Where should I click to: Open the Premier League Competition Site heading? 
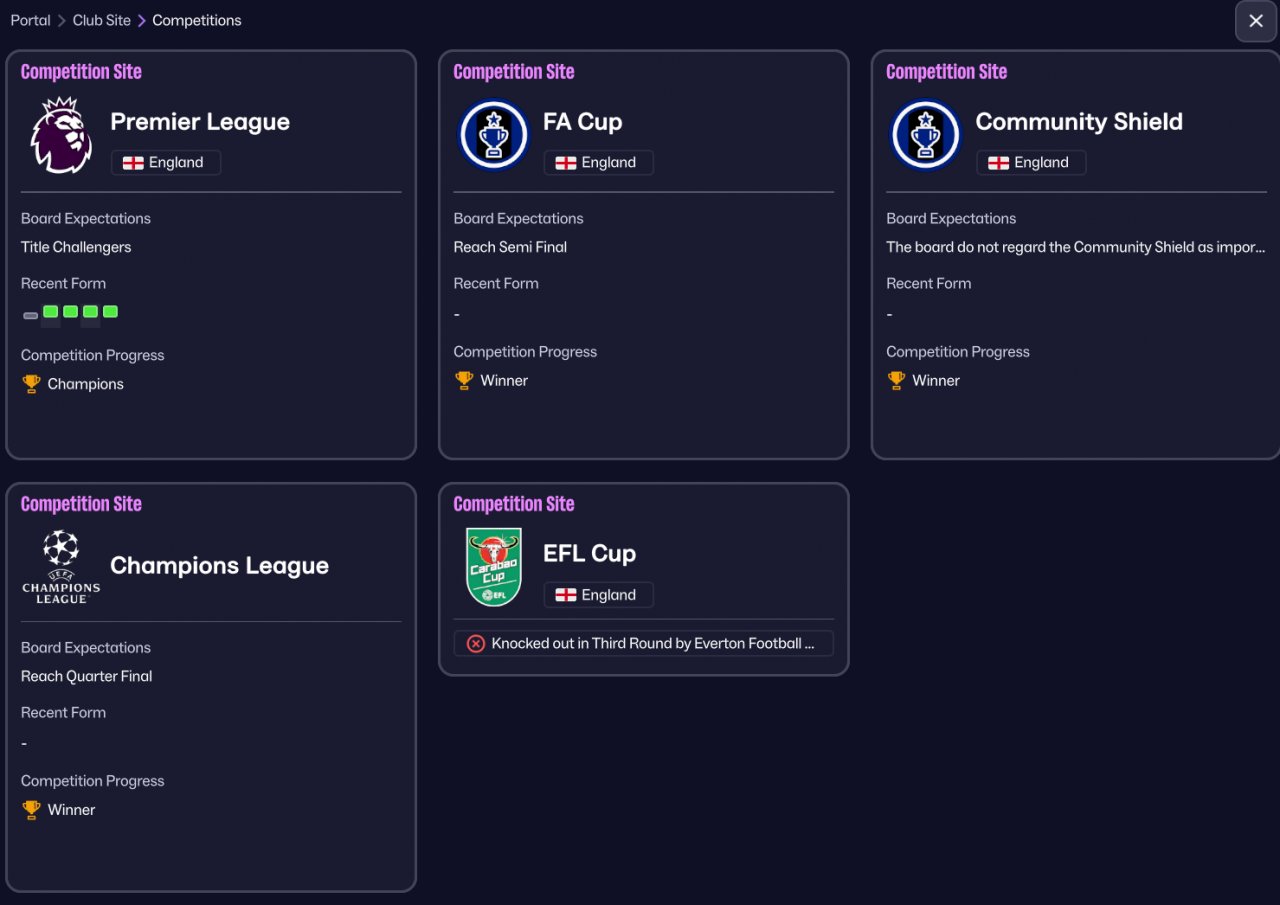point(81,72)
